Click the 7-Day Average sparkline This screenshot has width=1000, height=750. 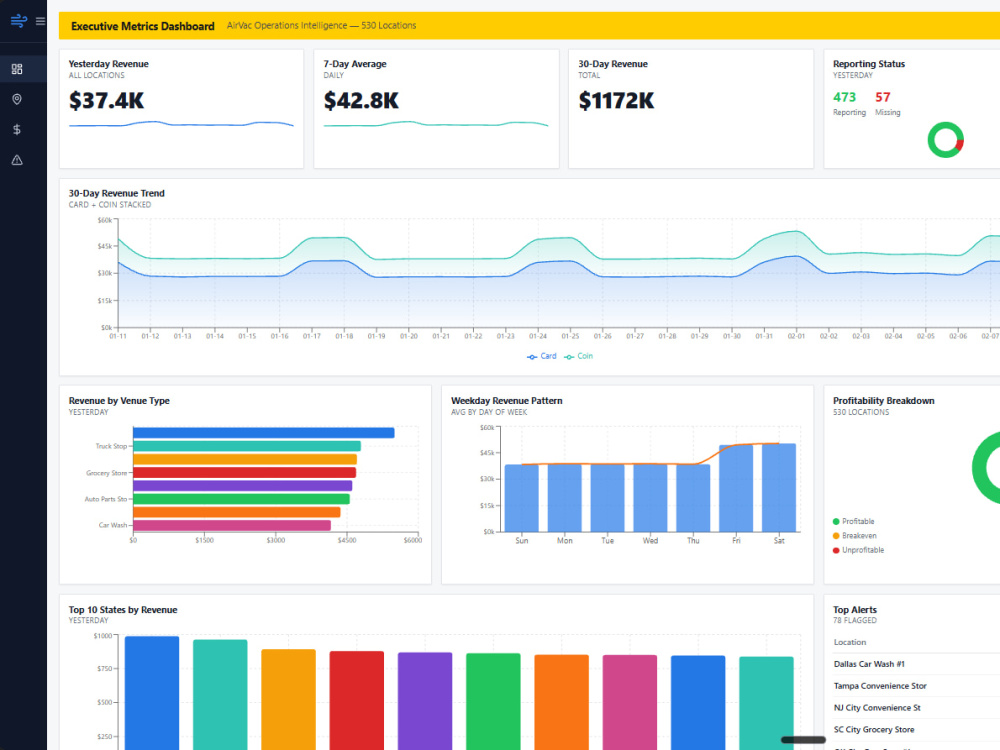[x=436, y=124]
